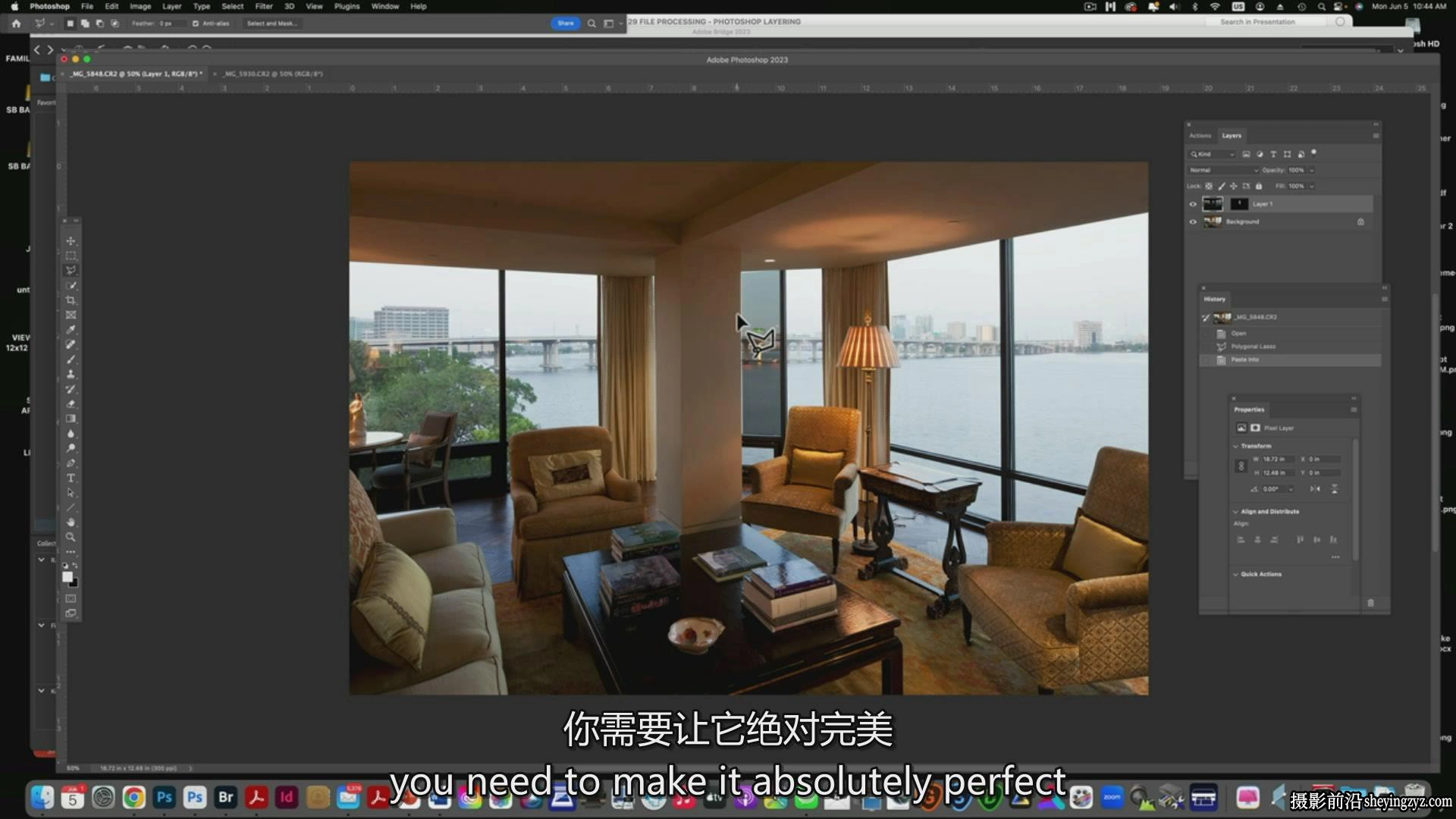The height and width of the screenshot is (819, 1456).
Task: Collapse the Align and Distribute section
Action: pos(1235,512)
